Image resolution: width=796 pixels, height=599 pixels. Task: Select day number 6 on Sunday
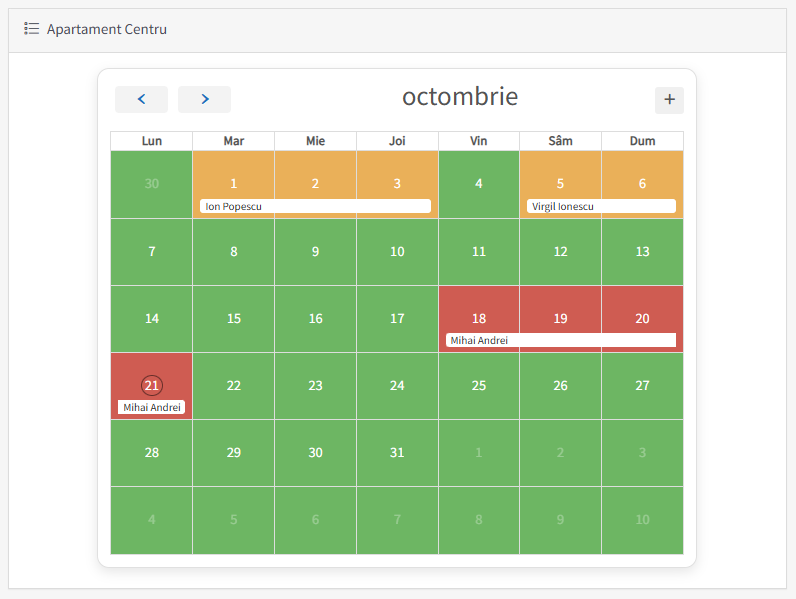click(x=642, y=184)
